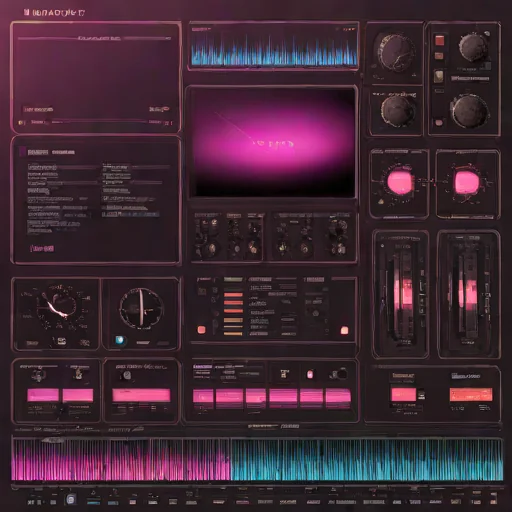512x512 pixels.
Task: Click the small pink icon above the pad row
Action: click(310, 374)
